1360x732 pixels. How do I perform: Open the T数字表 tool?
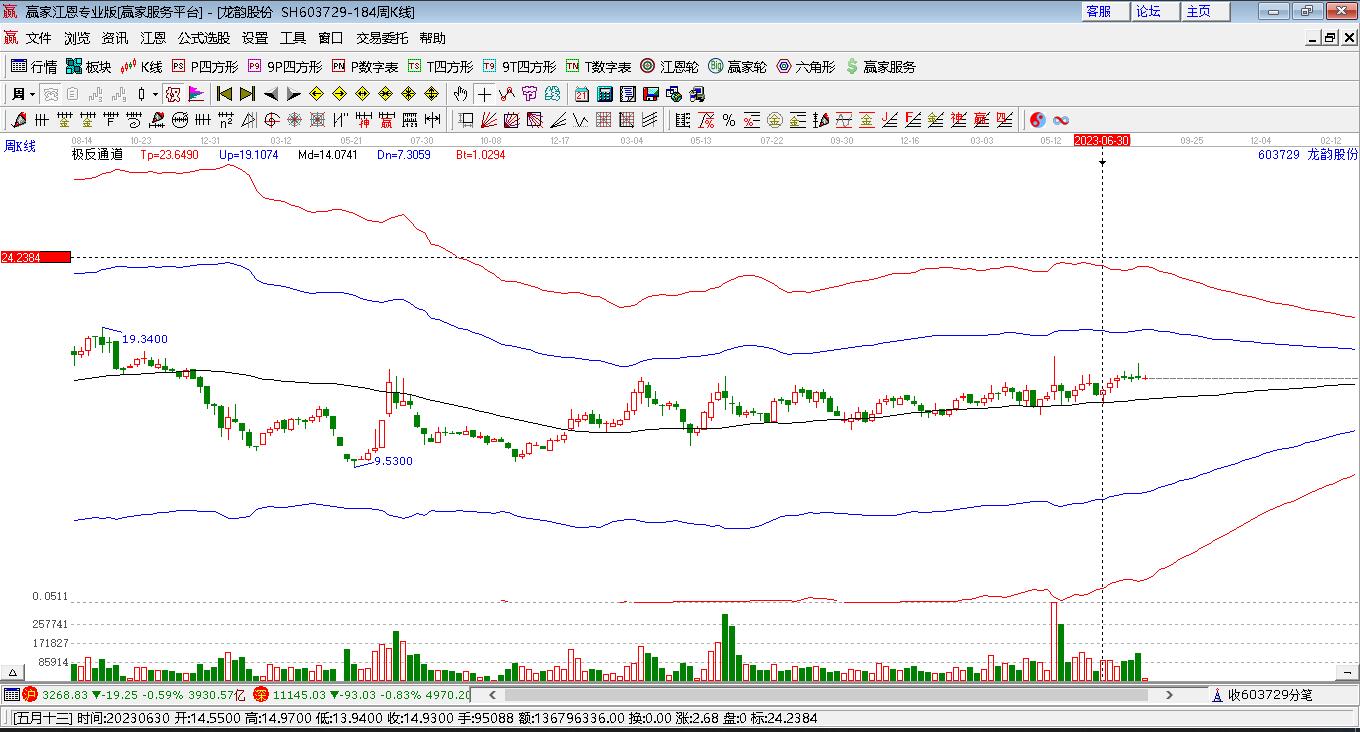point(598,67)
